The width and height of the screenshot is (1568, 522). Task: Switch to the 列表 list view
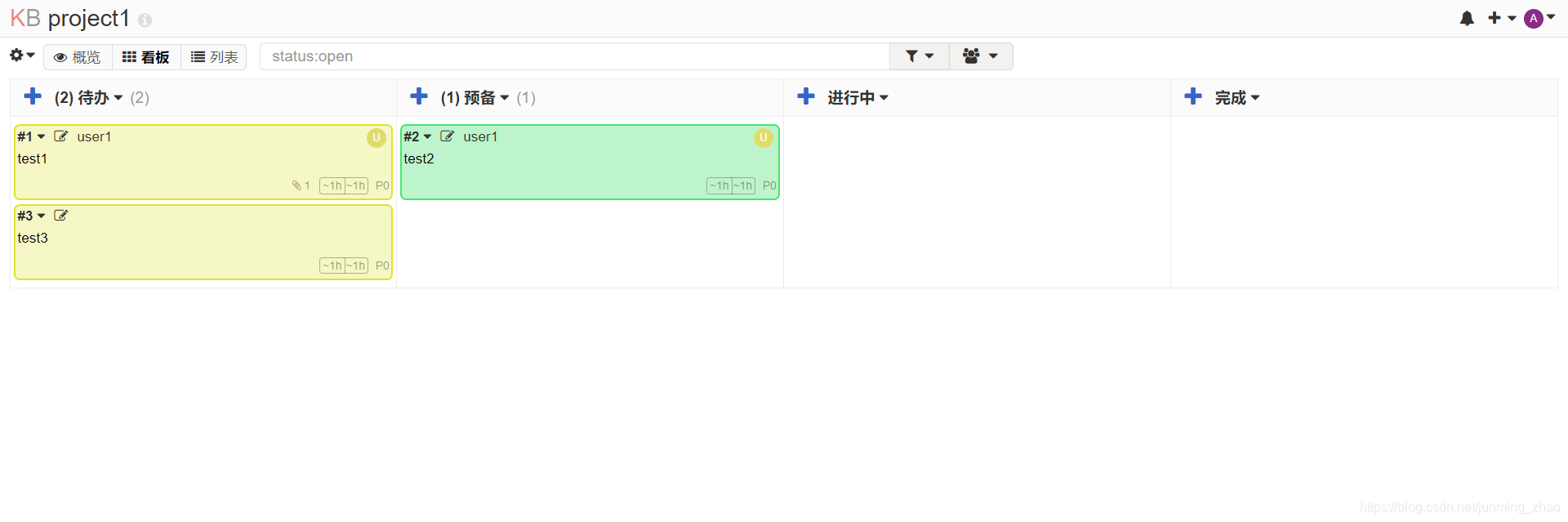coord(214,57)
